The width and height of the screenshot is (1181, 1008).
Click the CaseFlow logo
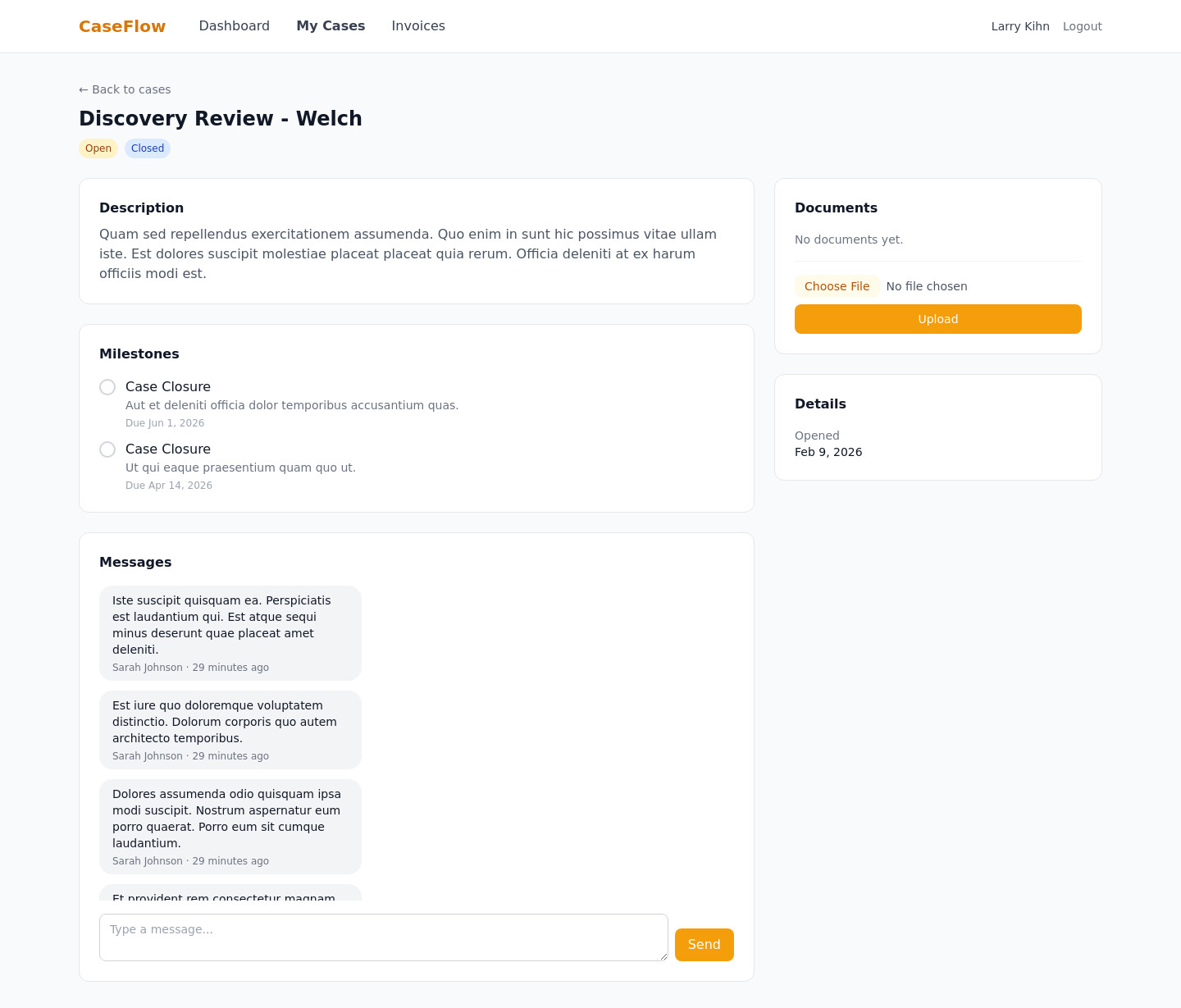[121, 25]
